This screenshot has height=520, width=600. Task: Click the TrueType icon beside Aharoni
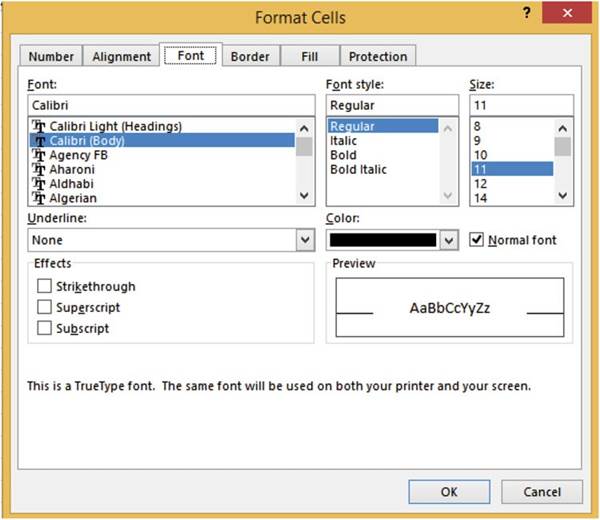[x=40, y=170]
